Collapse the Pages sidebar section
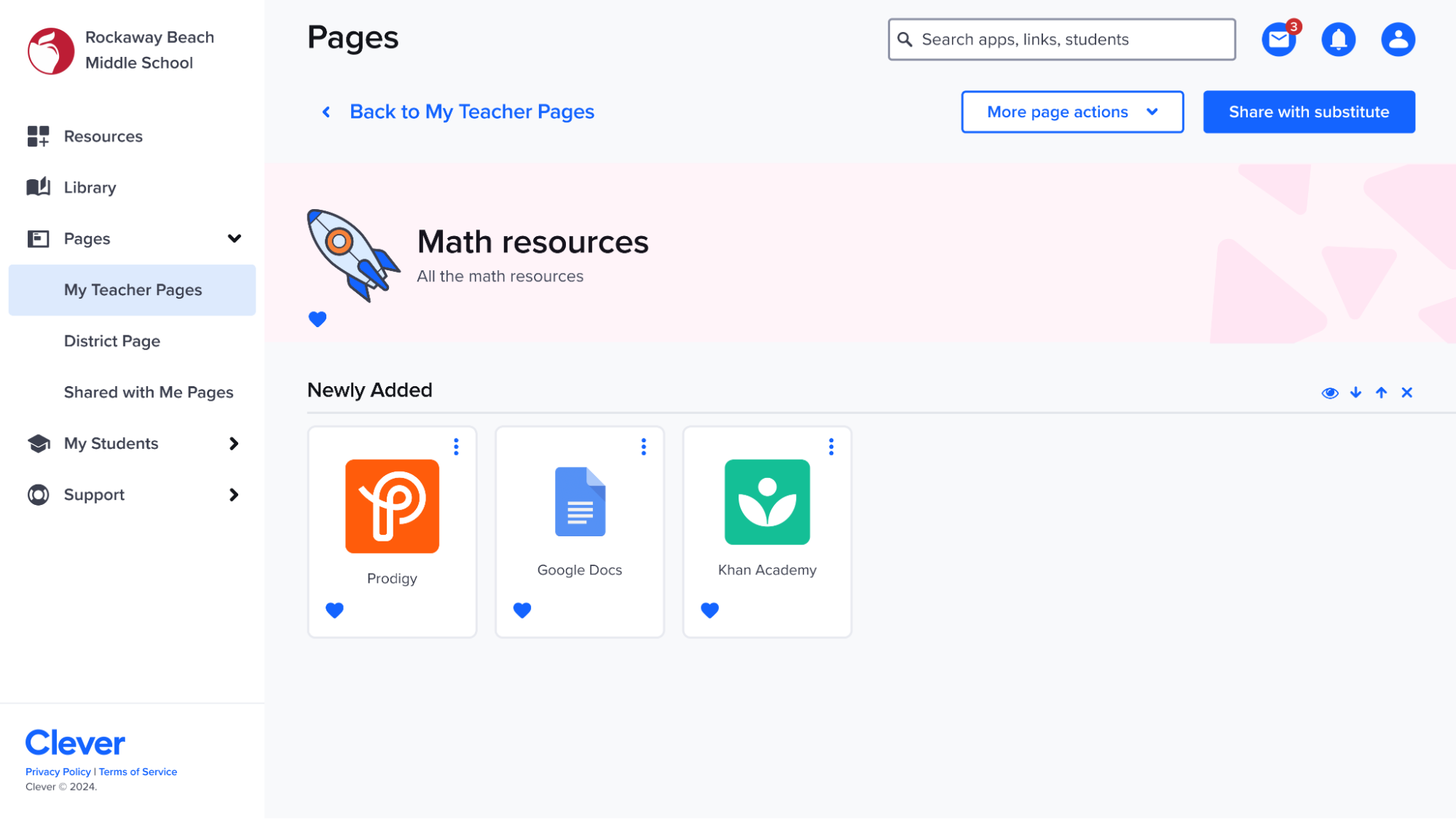The width and height of the screenshot is (1456, 819). pyautogui.click(x=234, y=238)
